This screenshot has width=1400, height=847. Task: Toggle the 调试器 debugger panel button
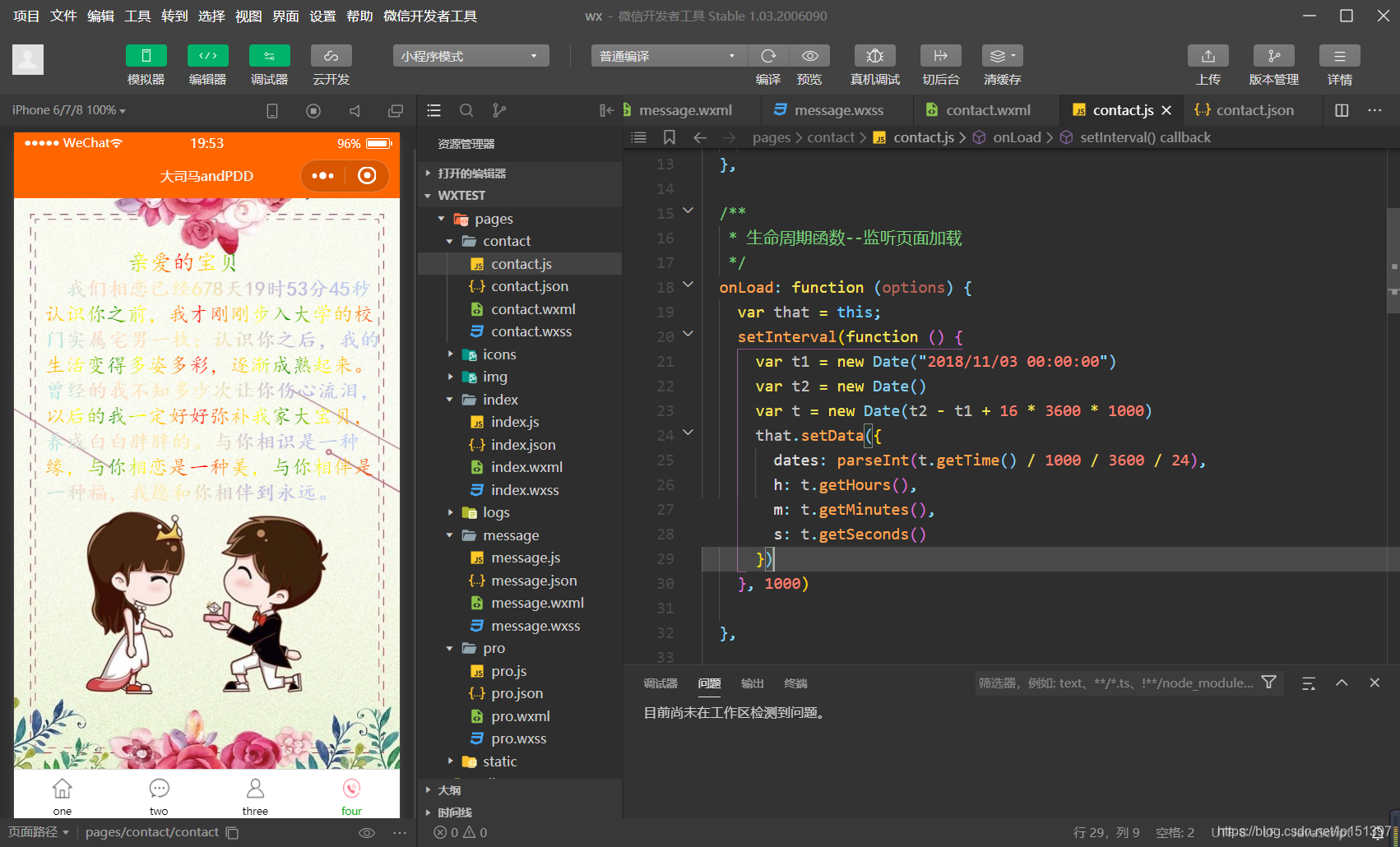tap(270, 56)
